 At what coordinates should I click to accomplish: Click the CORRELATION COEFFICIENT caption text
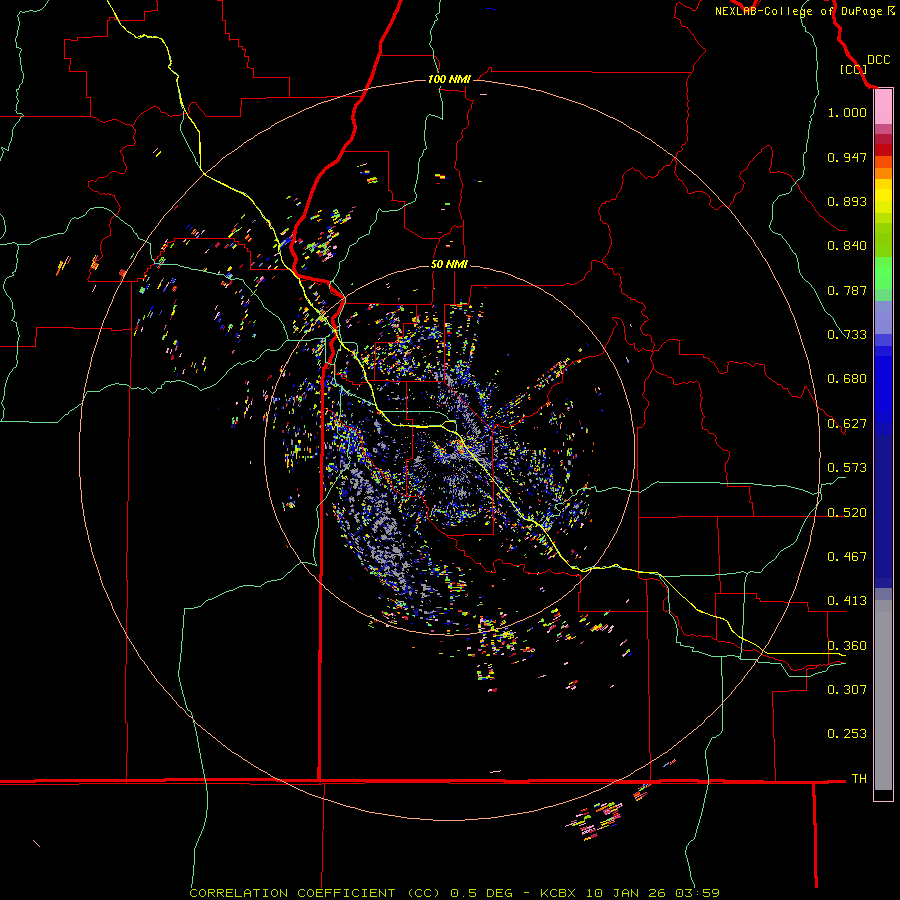tap(292, 893)
